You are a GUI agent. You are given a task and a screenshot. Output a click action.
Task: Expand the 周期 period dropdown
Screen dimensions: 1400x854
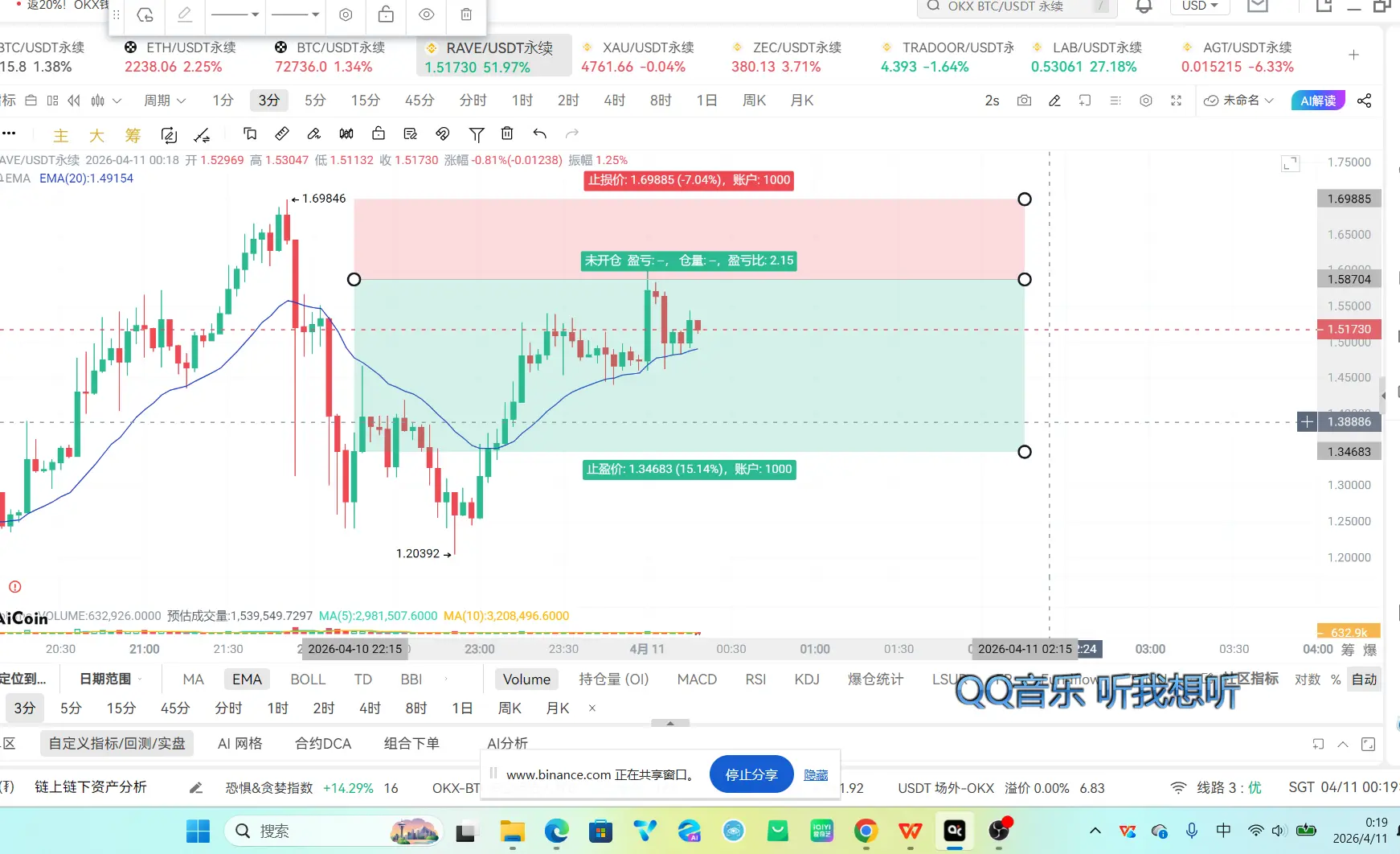[x=165, y=101]
